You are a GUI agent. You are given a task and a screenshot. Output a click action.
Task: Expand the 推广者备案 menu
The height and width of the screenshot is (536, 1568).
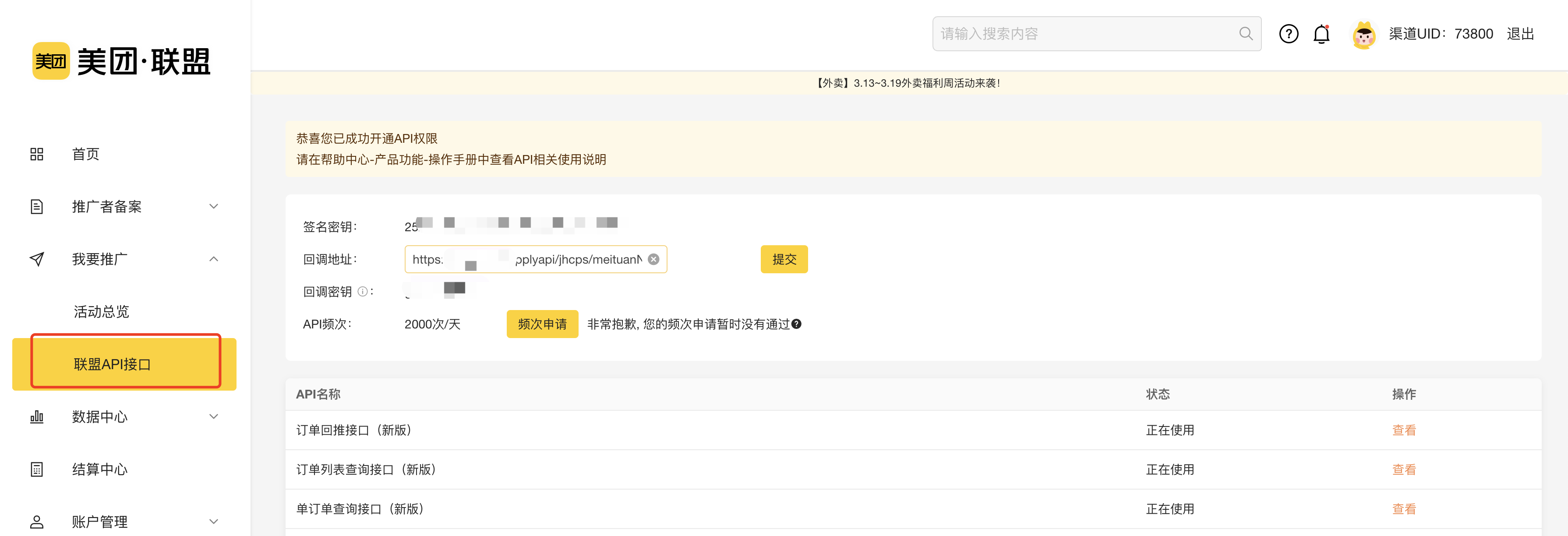pos(213,207)
